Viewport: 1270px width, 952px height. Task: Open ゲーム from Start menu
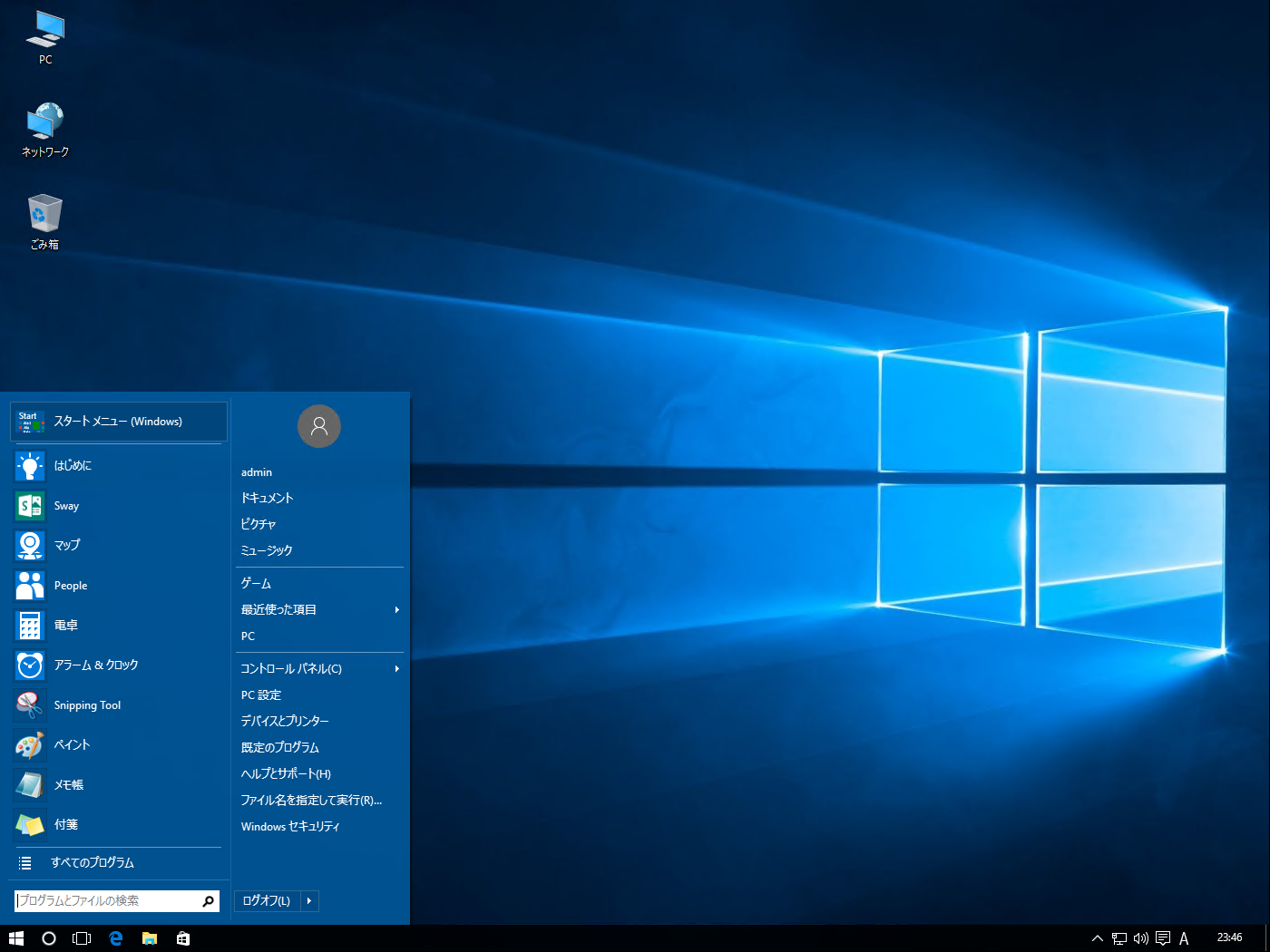click(x=256, y=584)
